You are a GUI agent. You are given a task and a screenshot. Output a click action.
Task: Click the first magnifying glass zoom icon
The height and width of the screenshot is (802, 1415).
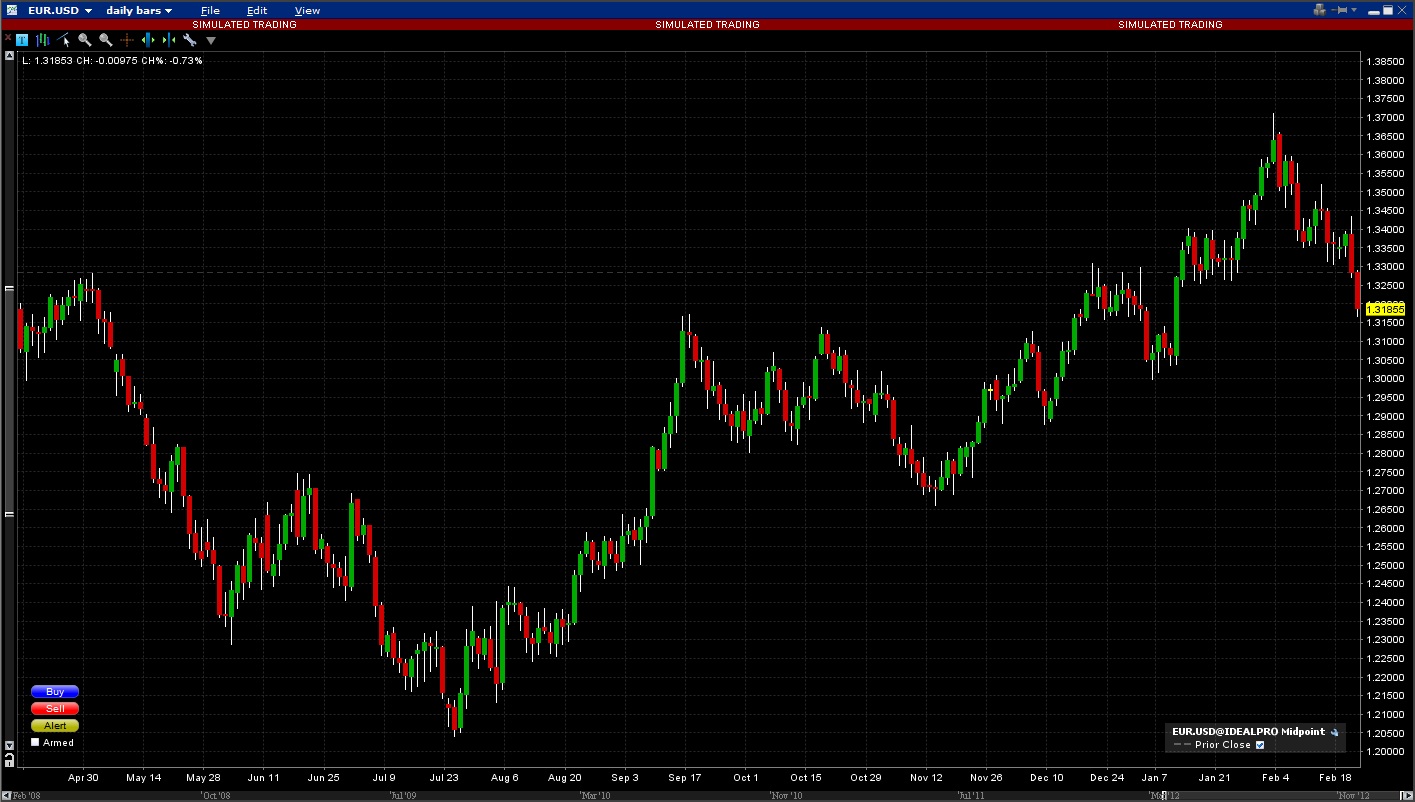coord(85,40)
